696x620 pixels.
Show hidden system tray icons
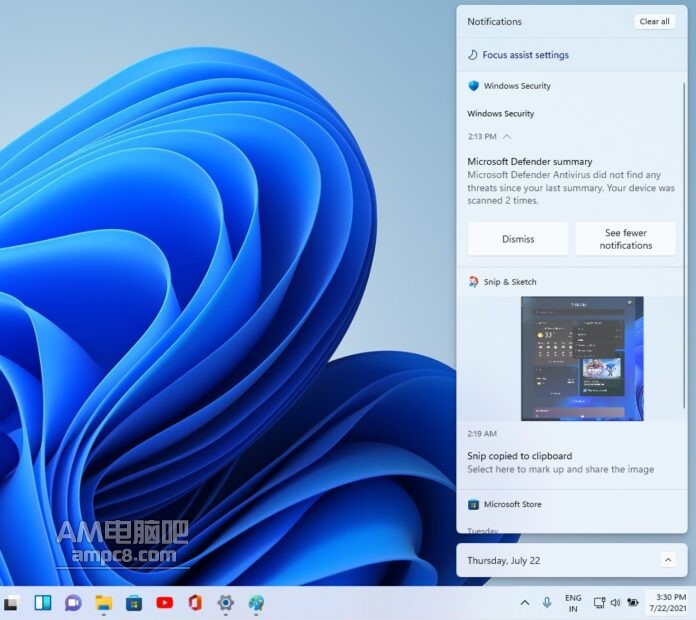point(525,603)
